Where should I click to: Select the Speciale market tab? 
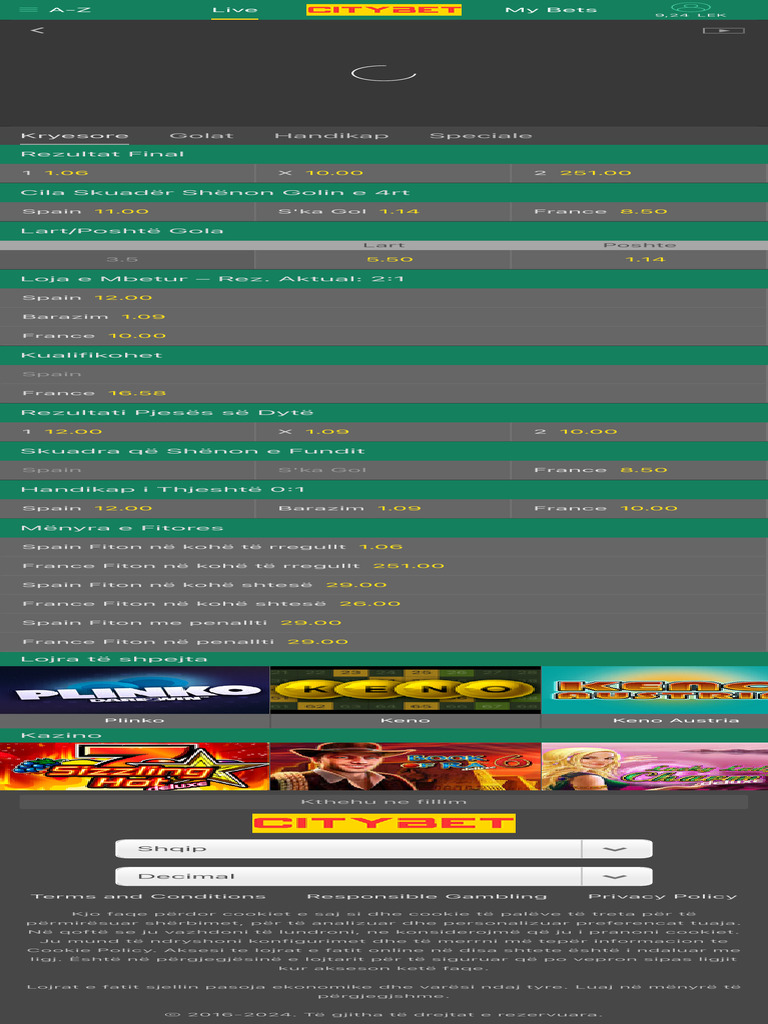point(481,135)
